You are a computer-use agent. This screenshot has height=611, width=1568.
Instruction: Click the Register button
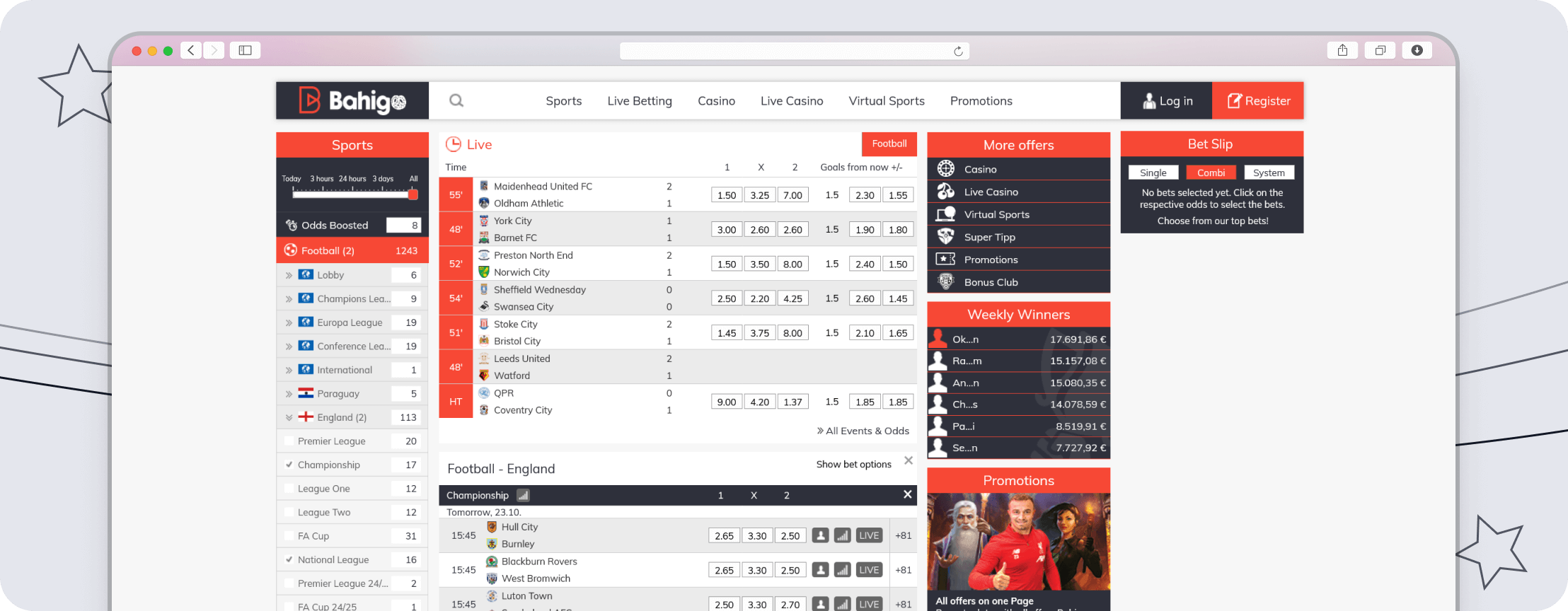(1258, 100)
